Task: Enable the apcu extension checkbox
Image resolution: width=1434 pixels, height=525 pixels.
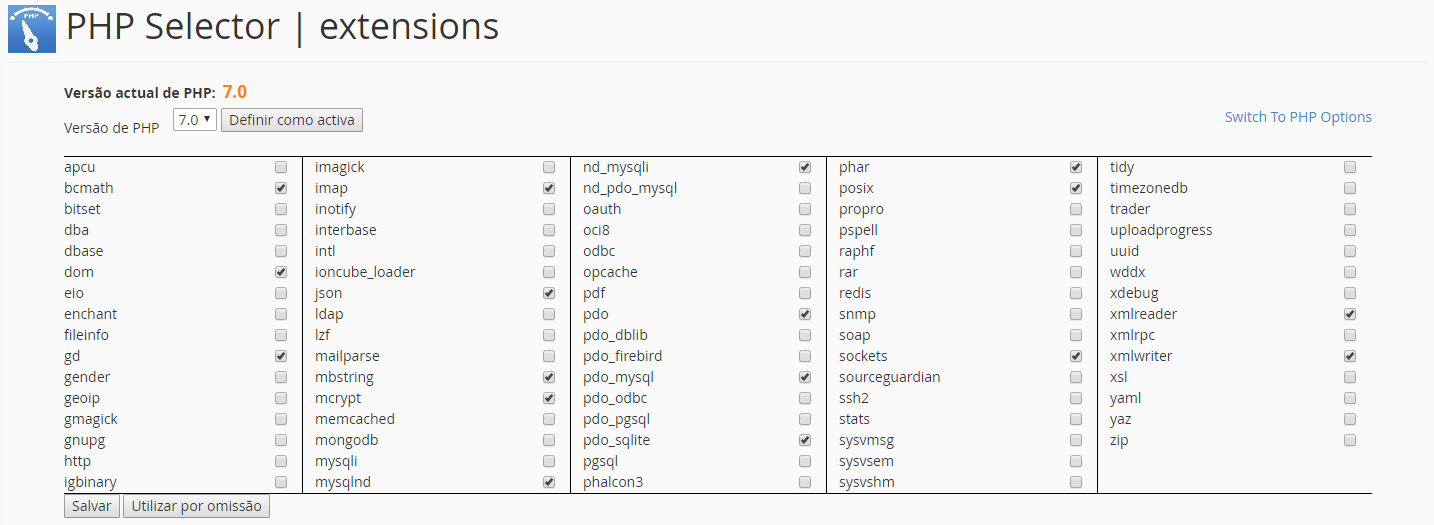Action: [281, 167]
